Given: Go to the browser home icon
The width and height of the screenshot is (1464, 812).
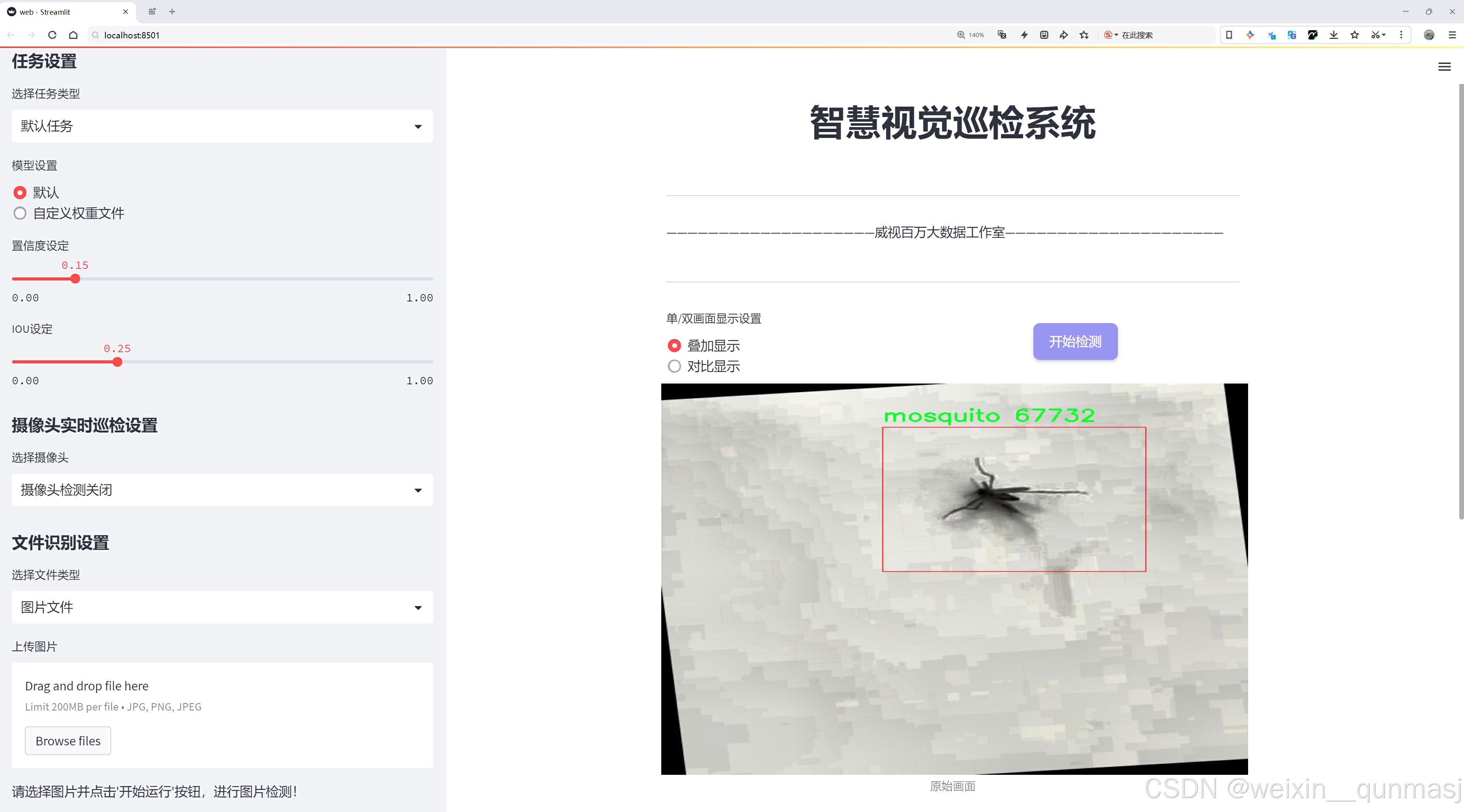Looking at the screenshot, I should 73,35.
